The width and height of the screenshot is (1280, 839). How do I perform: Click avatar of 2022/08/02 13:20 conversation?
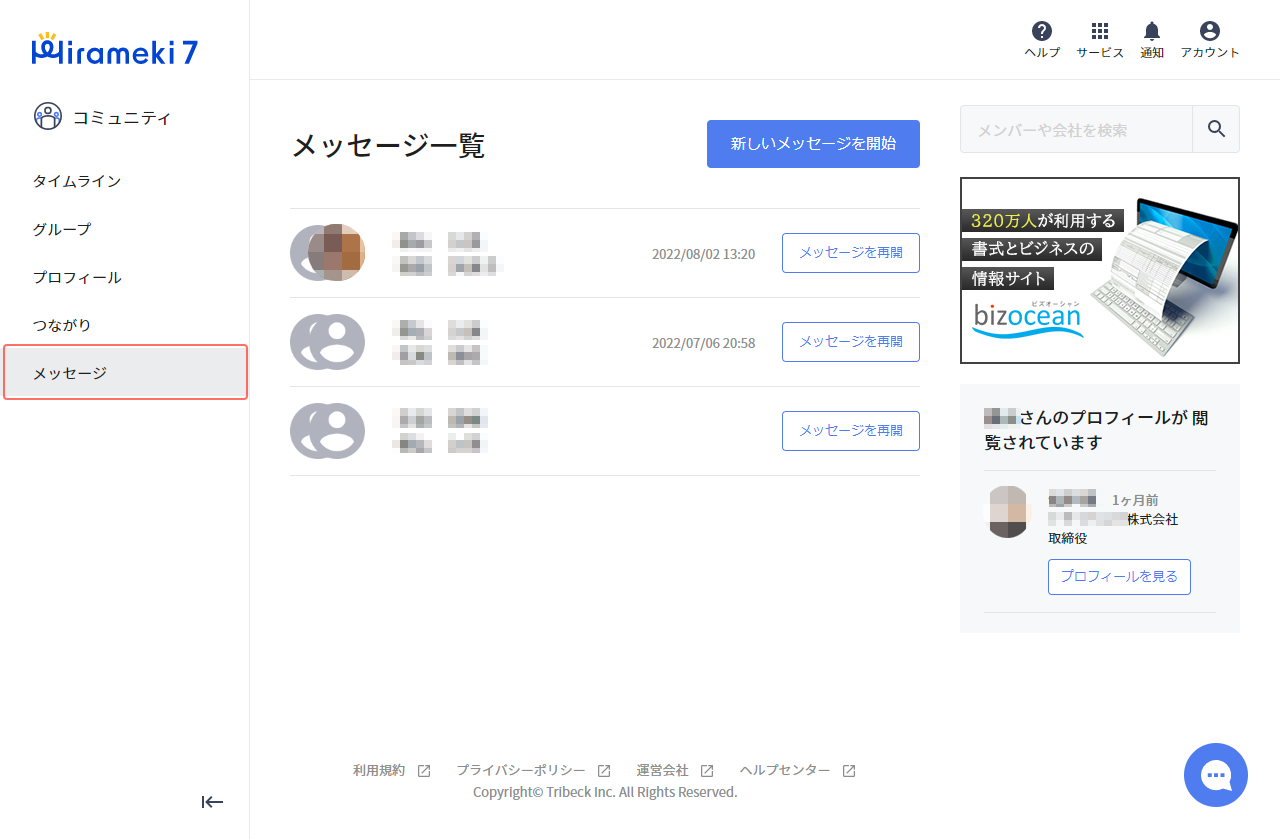pos(328,253)
